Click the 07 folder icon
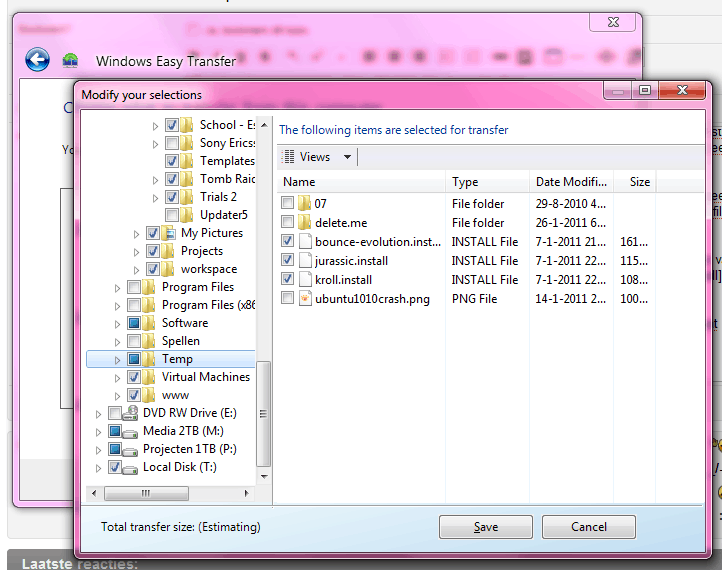This screenshot has width=722, height=570. pyautogui.click(x=304, y=203)
